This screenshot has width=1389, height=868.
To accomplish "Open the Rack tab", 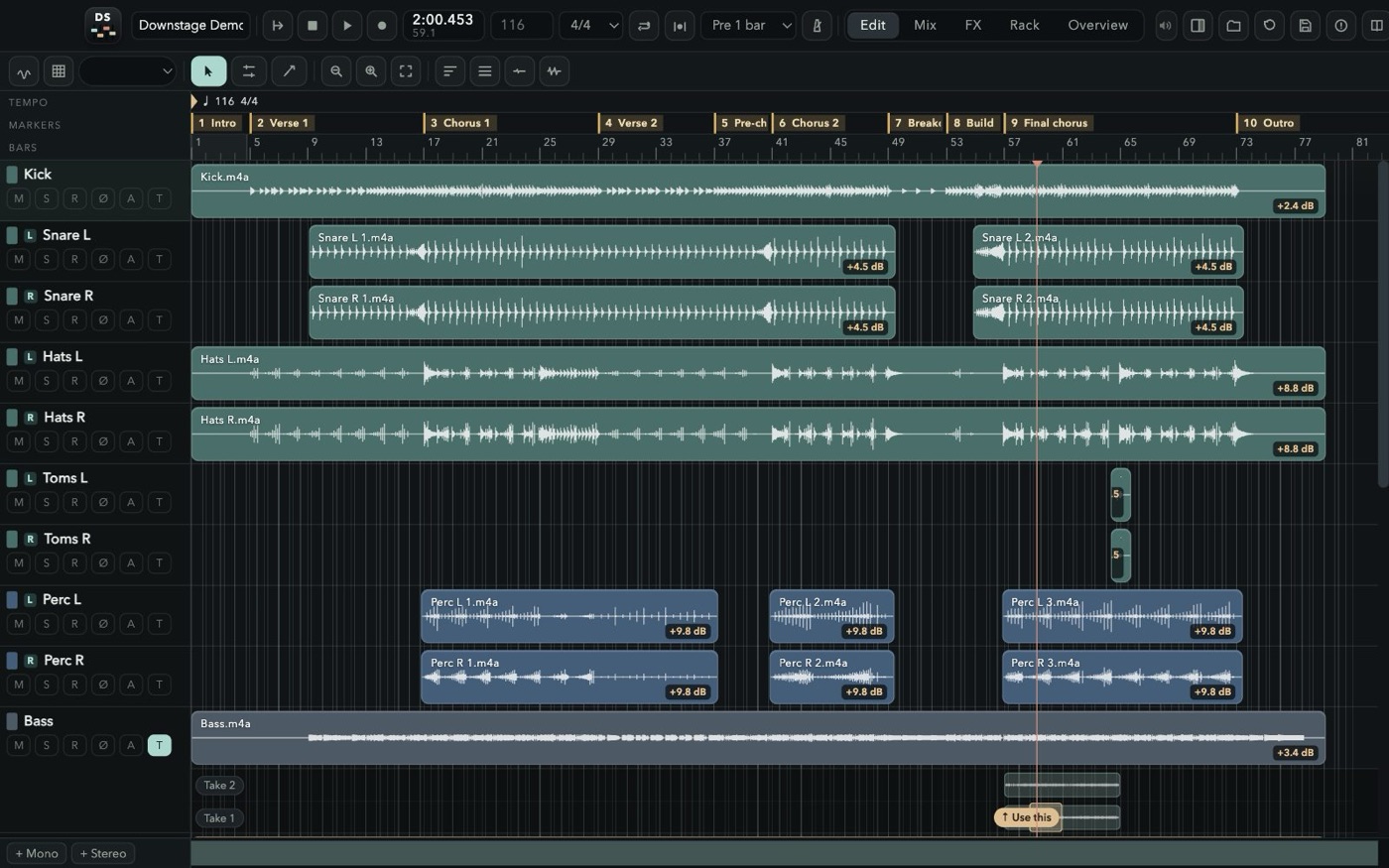I will (1025, 25).
